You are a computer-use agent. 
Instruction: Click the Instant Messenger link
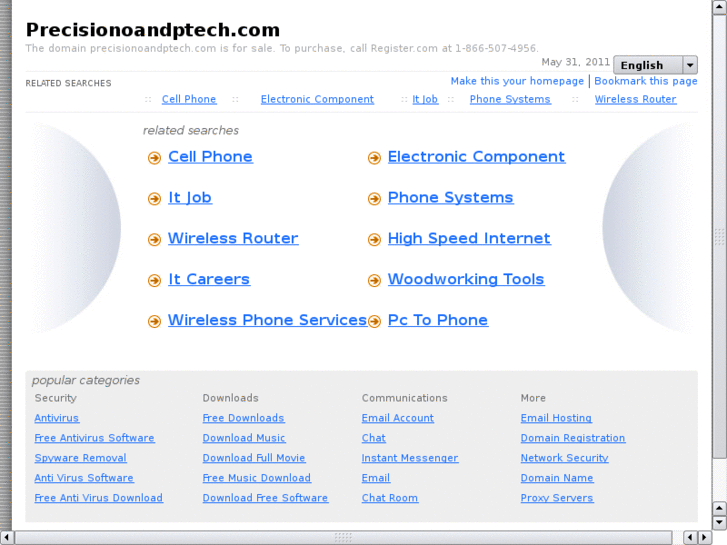pos(409,458)
